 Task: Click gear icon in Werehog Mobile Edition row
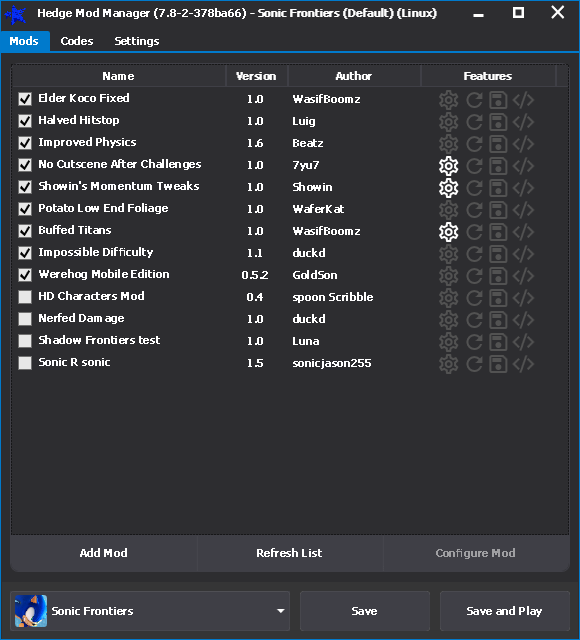tap(449, 276)
